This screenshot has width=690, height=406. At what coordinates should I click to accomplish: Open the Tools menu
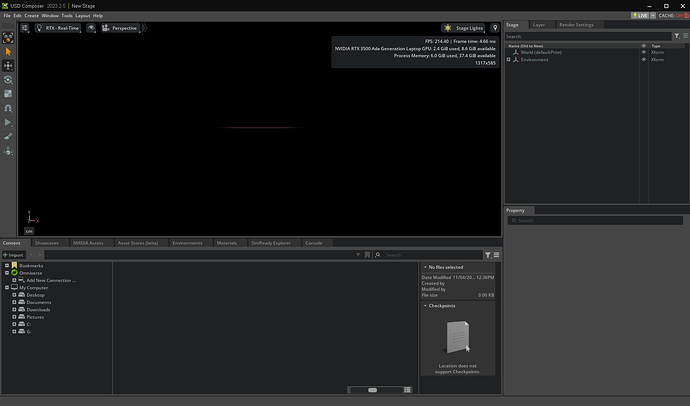click(67, 16)
